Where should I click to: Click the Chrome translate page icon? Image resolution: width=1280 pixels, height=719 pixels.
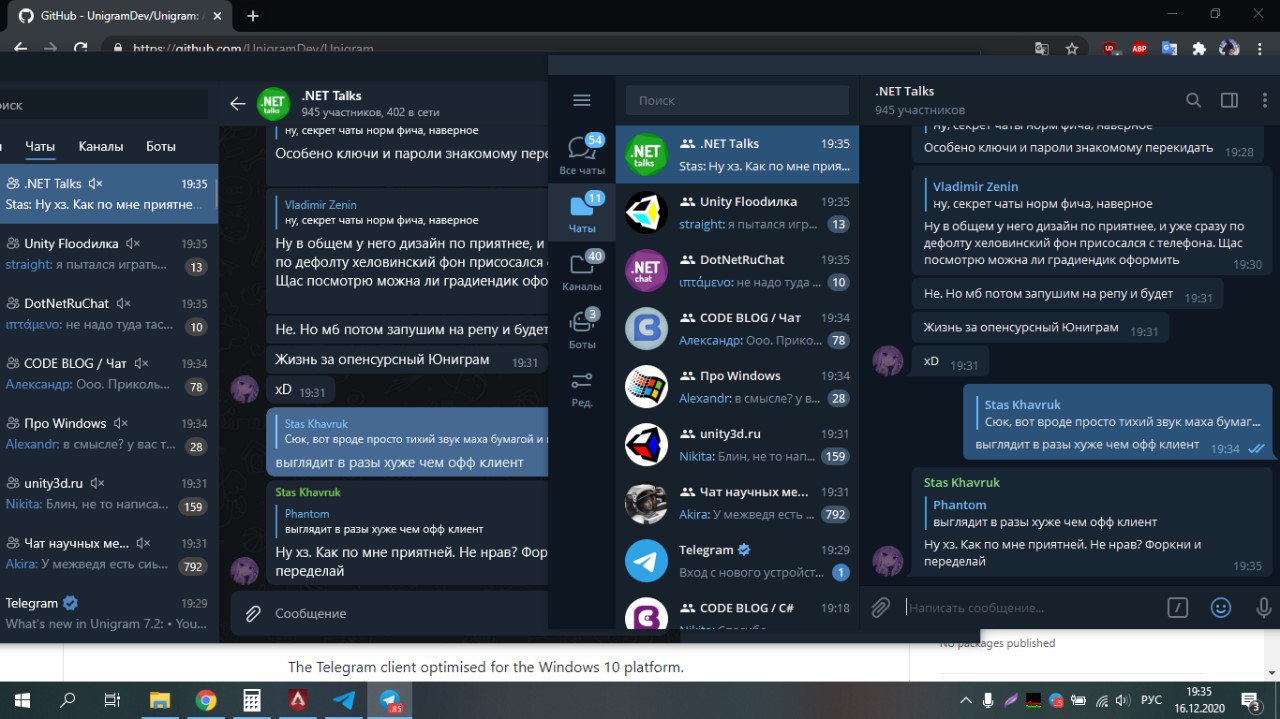pyautogui.click(x=1042, y=48)
